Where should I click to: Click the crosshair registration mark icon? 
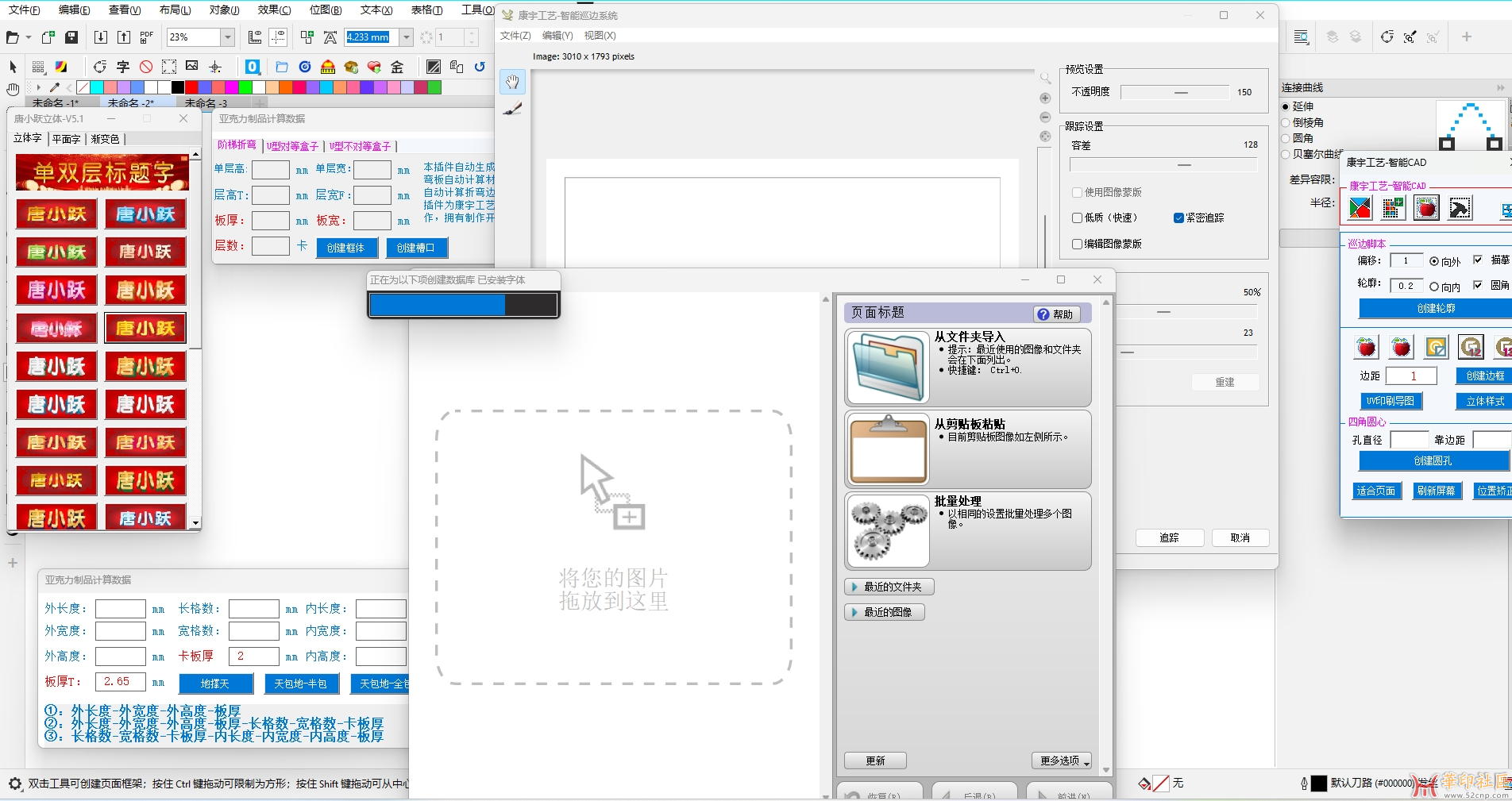click(x=215, y=67)
